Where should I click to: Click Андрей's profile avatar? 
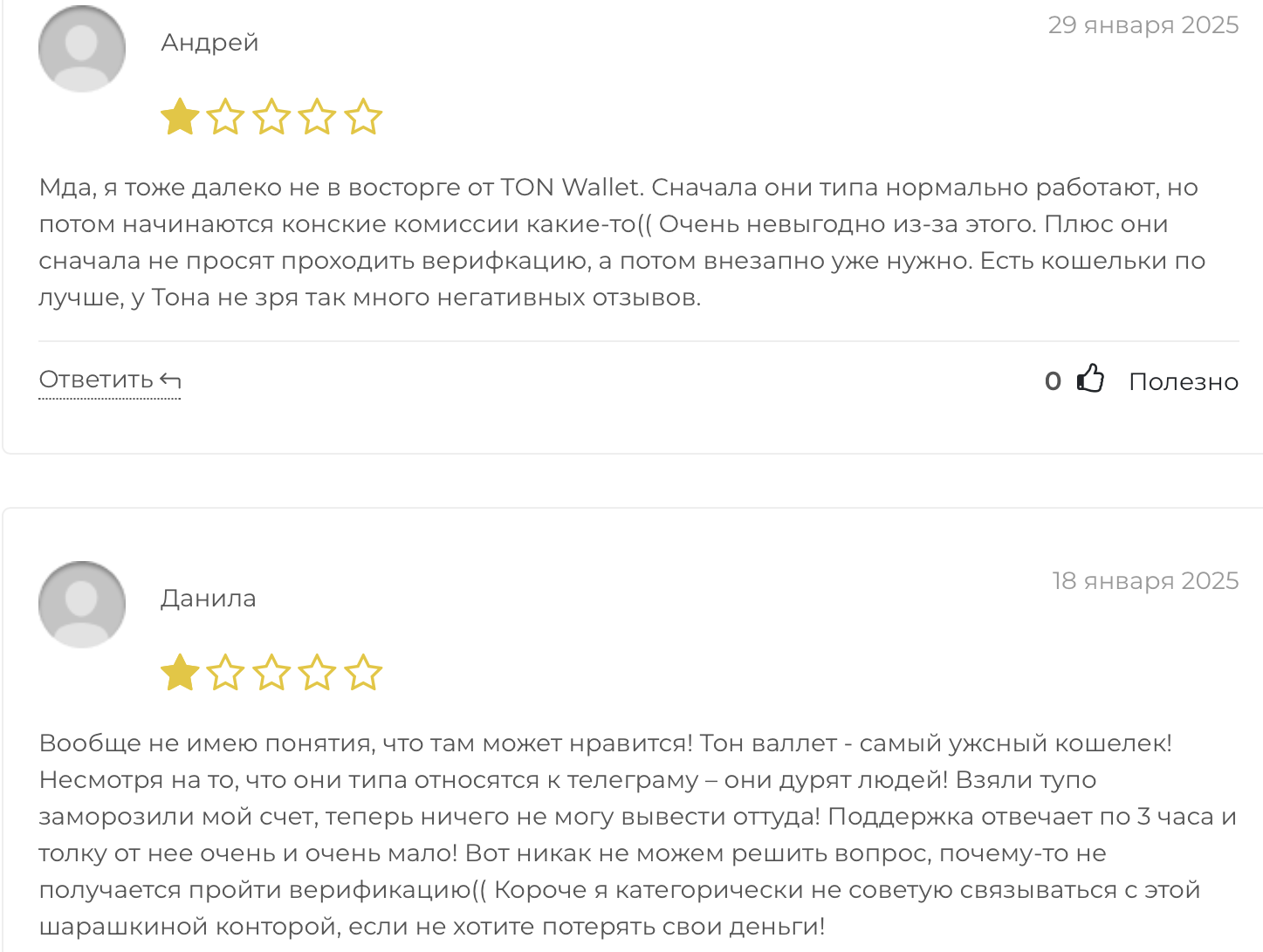coord(82,49)
